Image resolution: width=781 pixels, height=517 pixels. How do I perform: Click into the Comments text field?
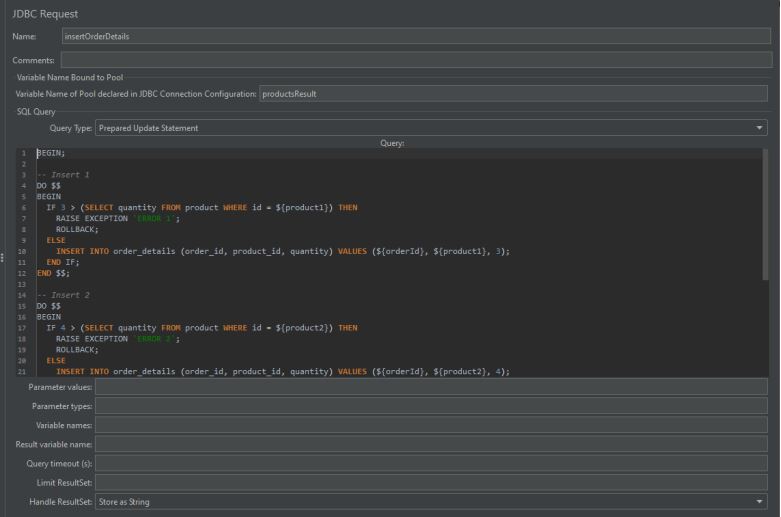(415, 61)
